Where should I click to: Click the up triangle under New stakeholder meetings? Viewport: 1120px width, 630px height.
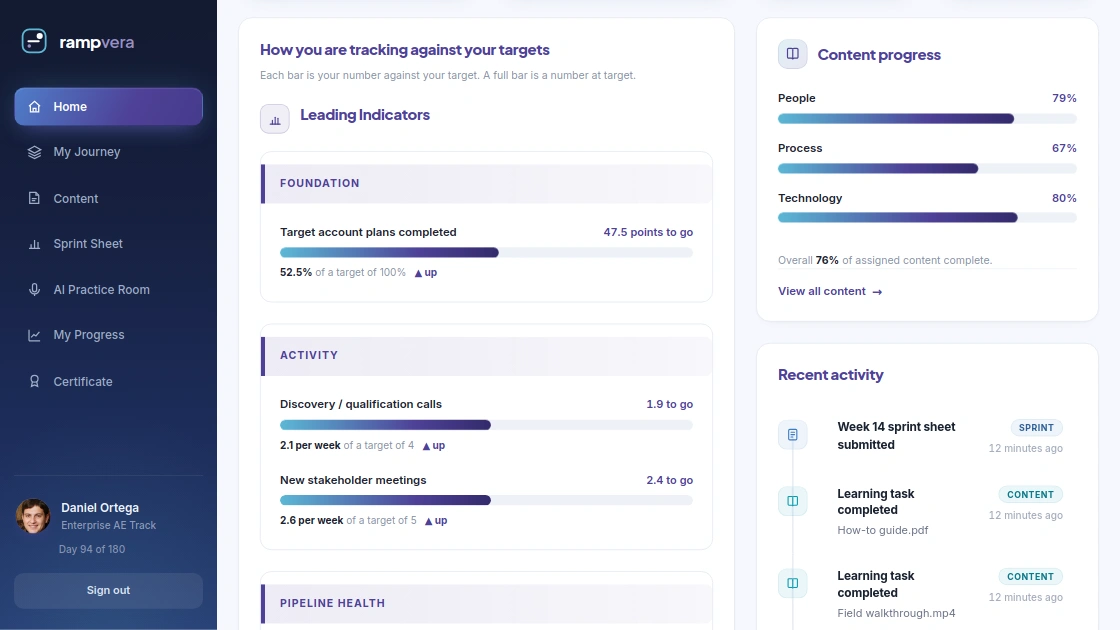tap(429, 521)
